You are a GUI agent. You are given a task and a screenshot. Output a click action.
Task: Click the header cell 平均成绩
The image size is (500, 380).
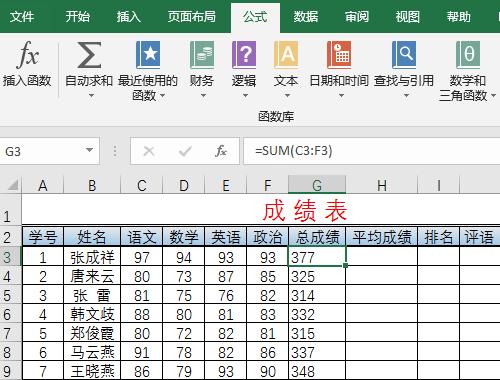pyautogui.click(x=382, y=237)
